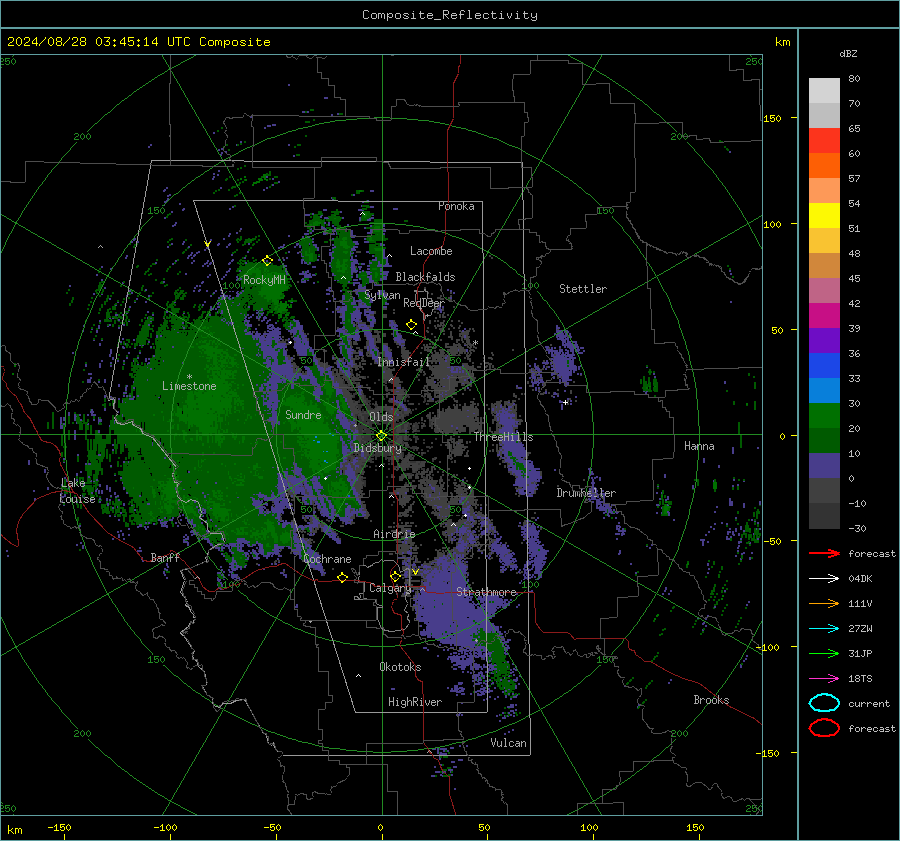Click the Olds city label
Screen dimensions: 900x841
[381, 417]
